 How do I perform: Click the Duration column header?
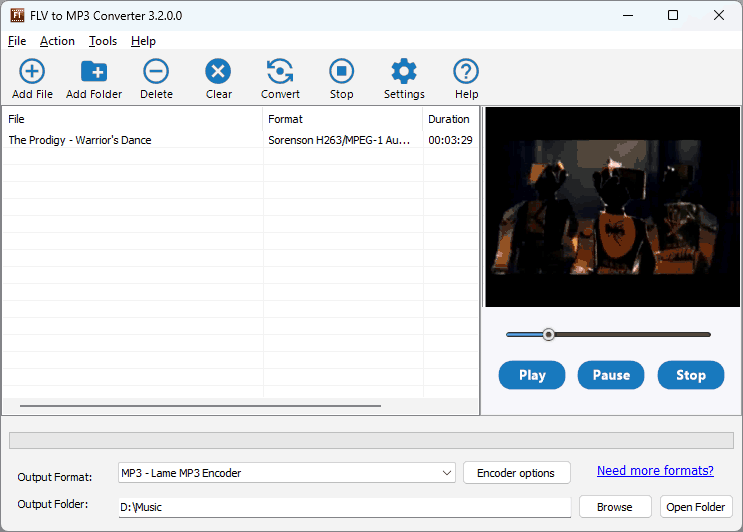[451, 119]
